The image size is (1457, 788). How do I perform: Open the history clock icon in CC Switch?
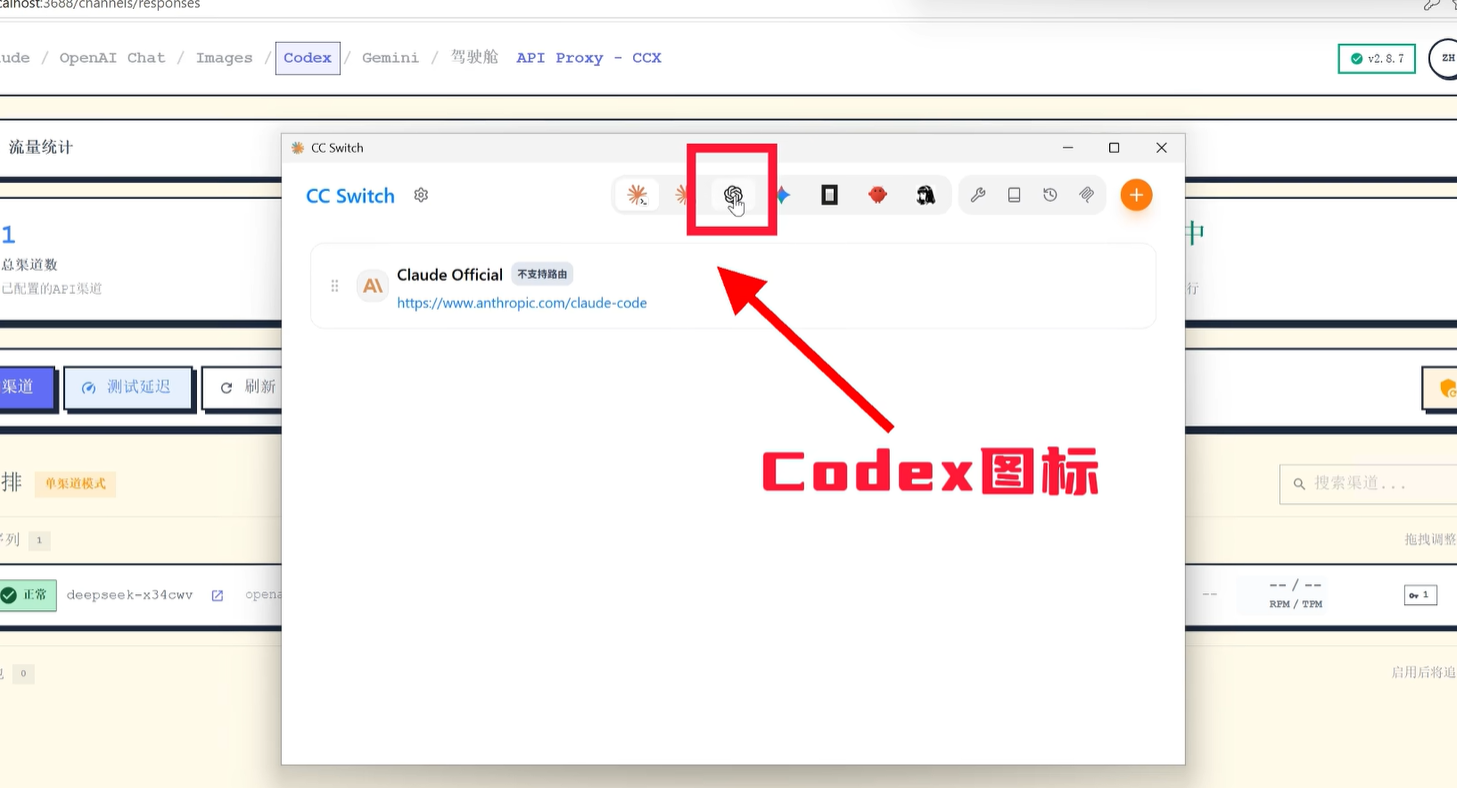point(1050,195)
